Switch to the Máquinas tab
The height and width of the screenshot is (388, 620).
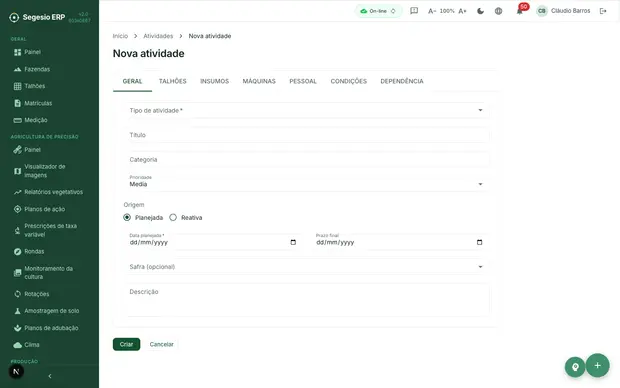(x=259, y=81)
